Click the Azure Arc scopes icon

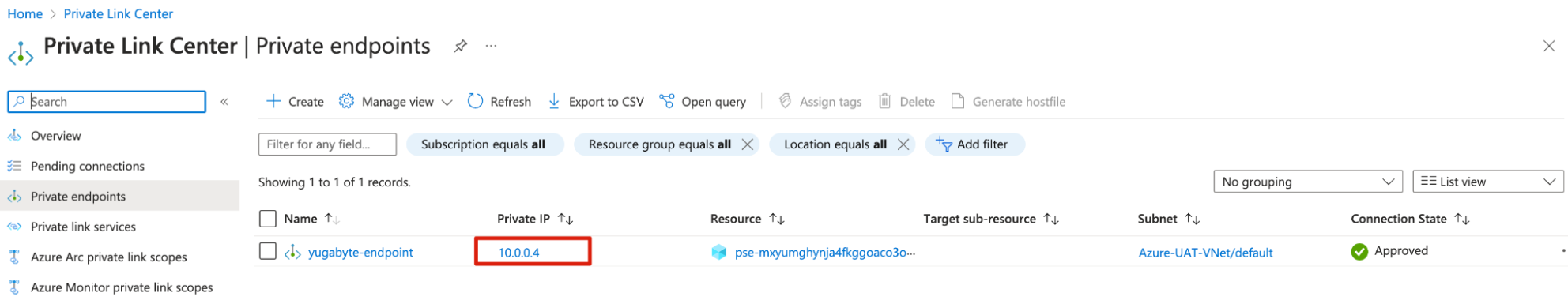point(14,257)
